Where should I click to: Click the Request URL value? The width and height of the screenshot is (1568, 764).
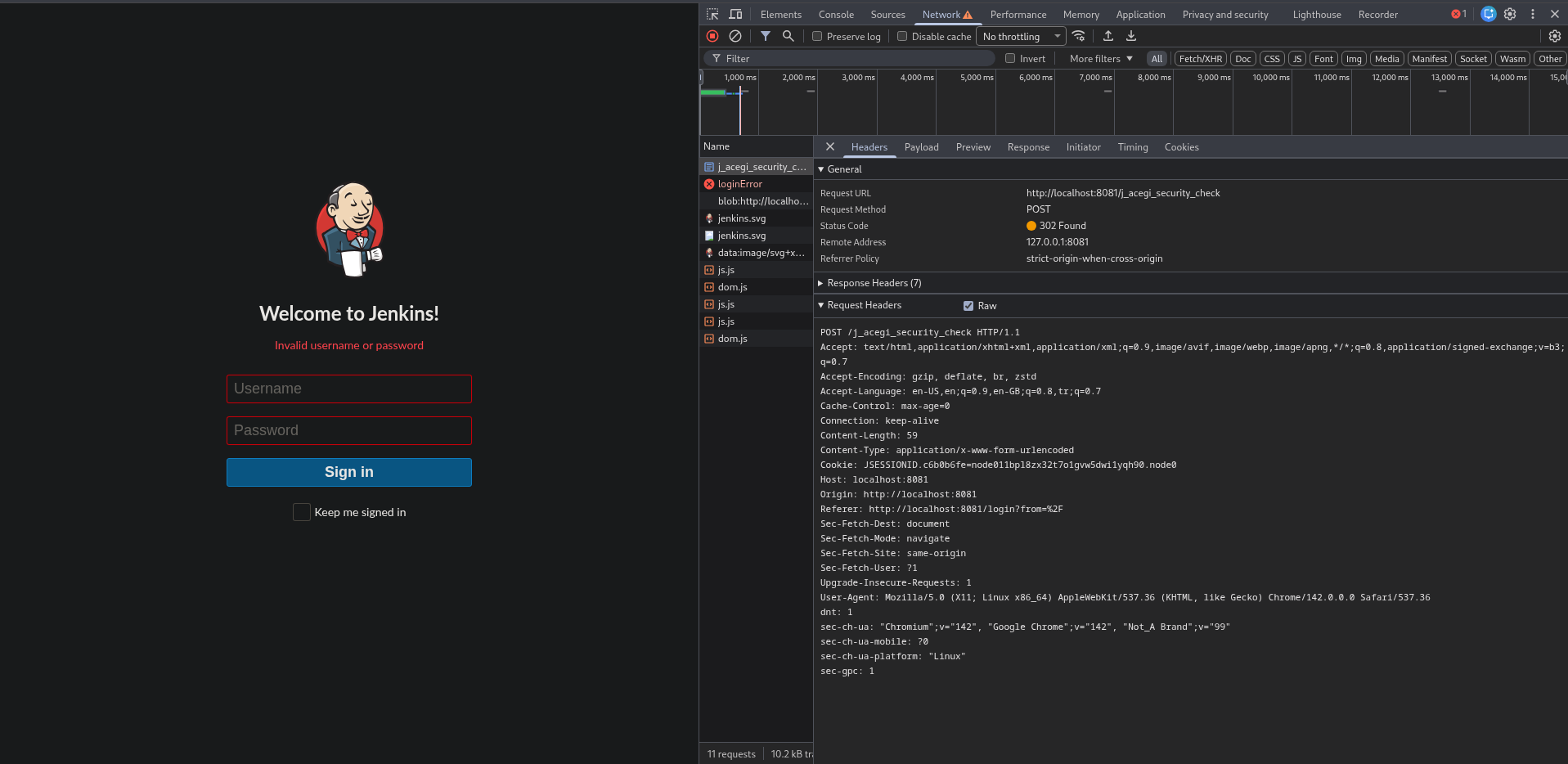(x=1123, y=193)
